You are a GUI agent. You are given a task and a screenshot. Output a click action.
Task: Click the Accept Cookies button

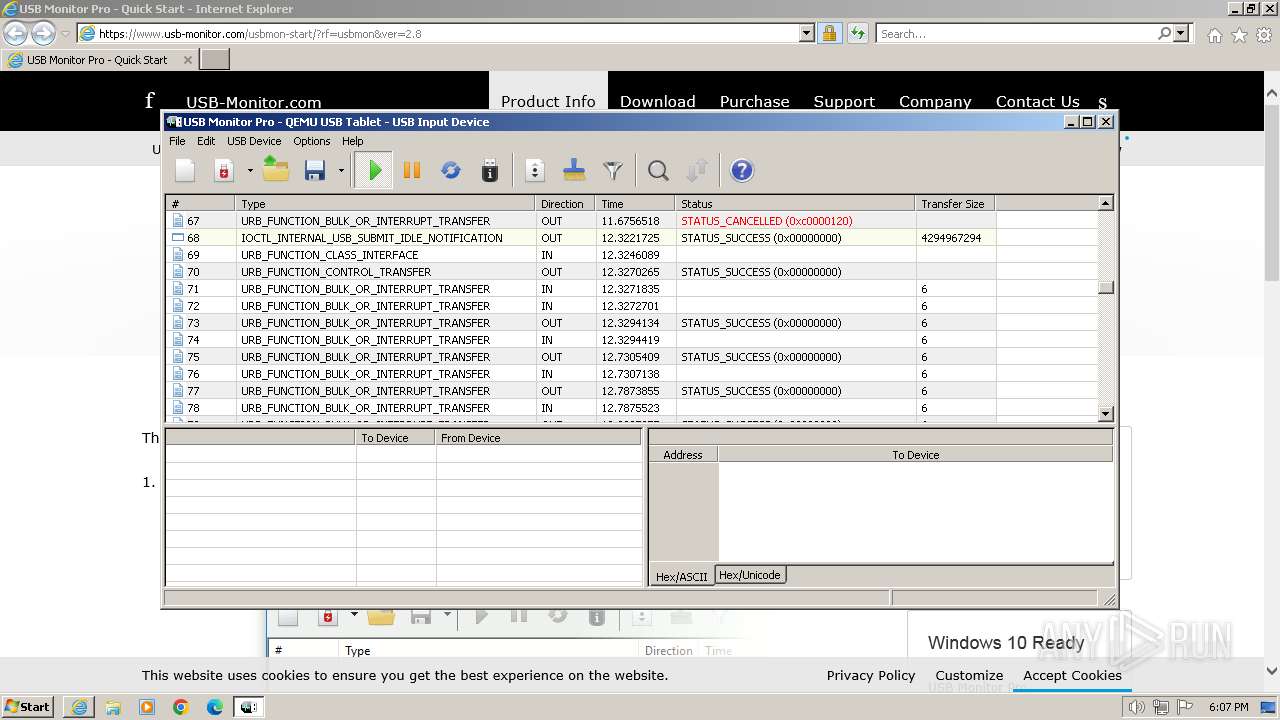[1072, 676]
